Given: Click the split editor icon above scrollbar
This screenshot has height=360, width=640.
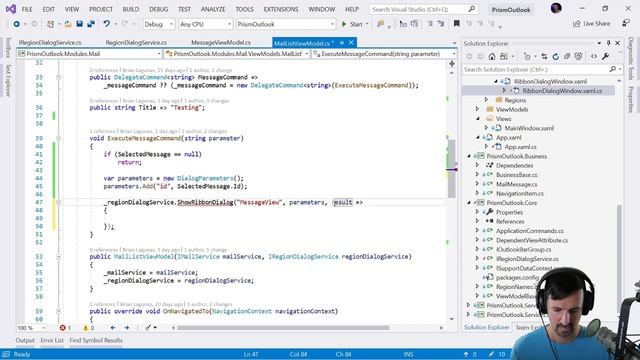Looking at the screenshot, I should [x=452, y=64].
